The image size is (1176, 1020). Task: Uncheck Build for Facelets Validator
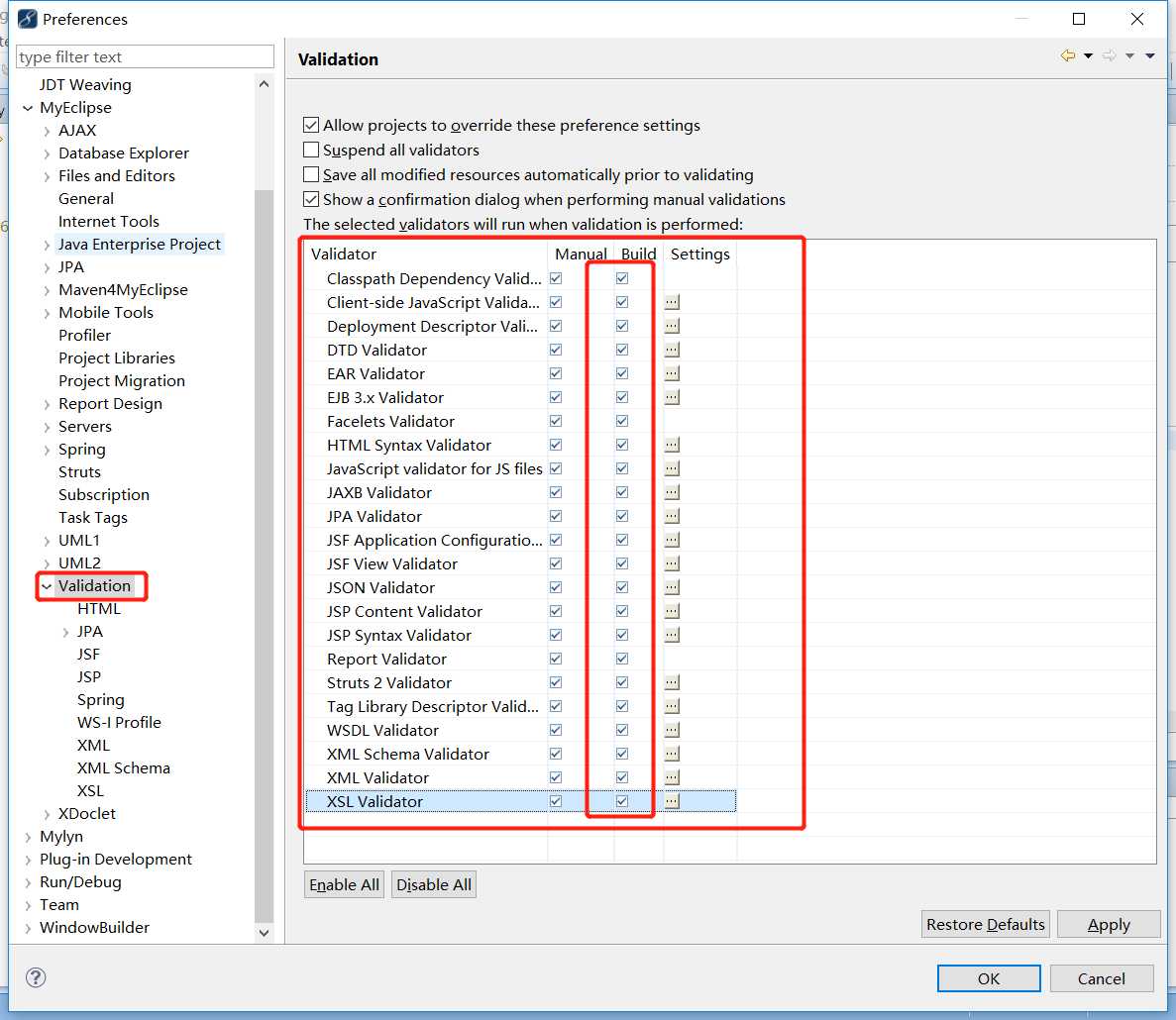pyautogui.click(x=622, y=421)
